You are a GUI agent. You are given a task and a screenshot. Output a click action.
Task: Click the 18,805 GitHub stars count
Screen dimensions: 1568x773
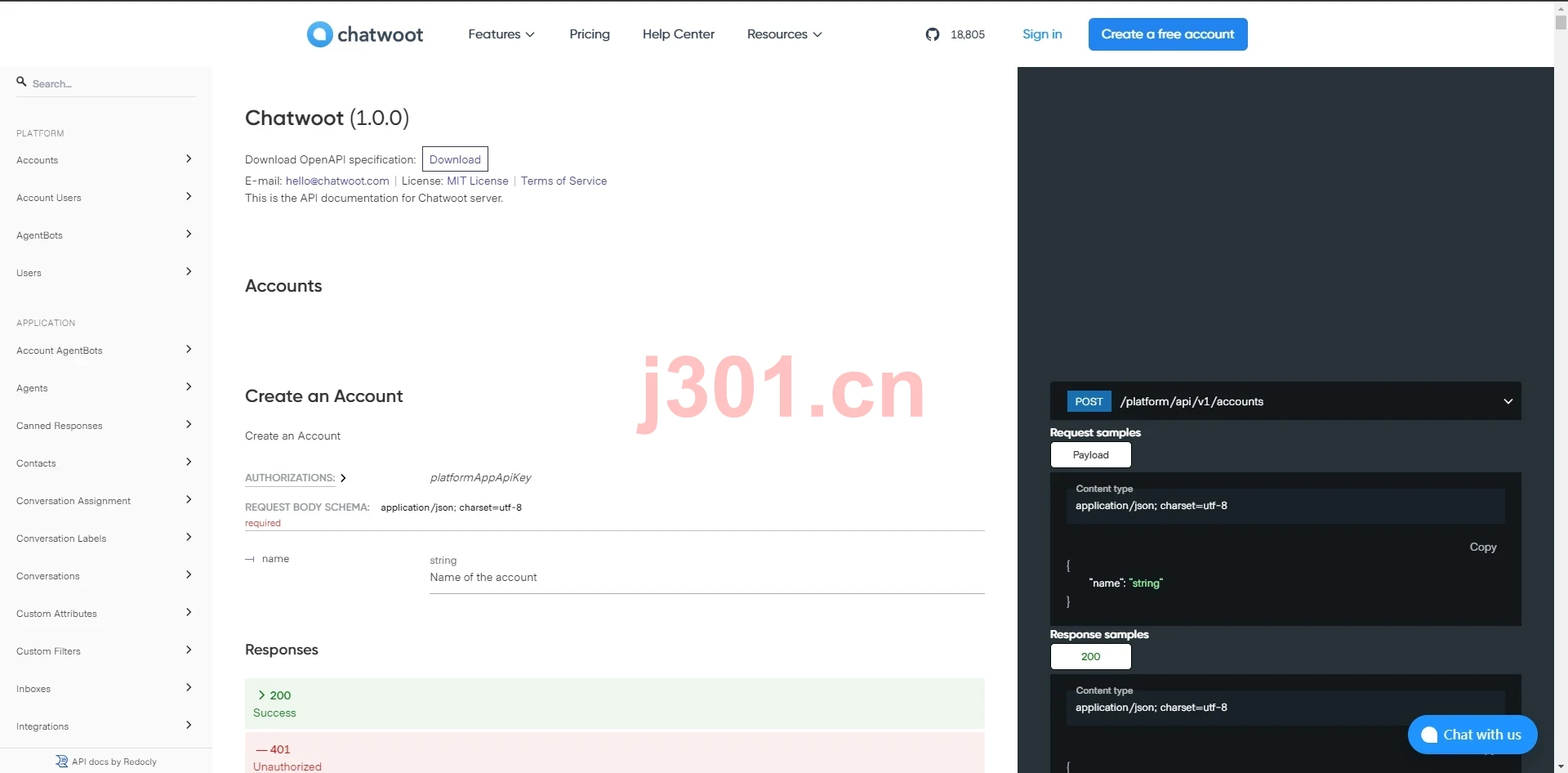pyautogui.click(x=968, y=34)
